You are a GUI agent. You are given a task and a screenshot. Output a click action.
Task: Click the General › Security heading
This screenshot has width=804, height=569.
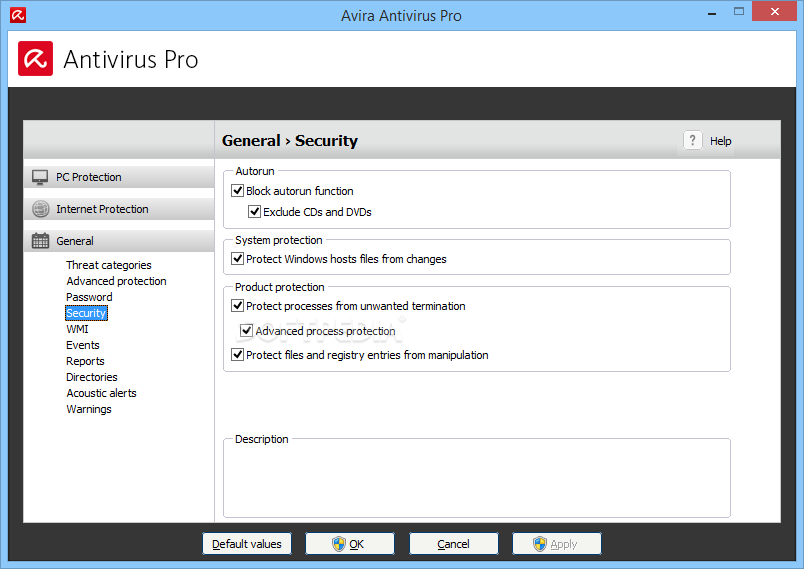(x=290, y=140)
